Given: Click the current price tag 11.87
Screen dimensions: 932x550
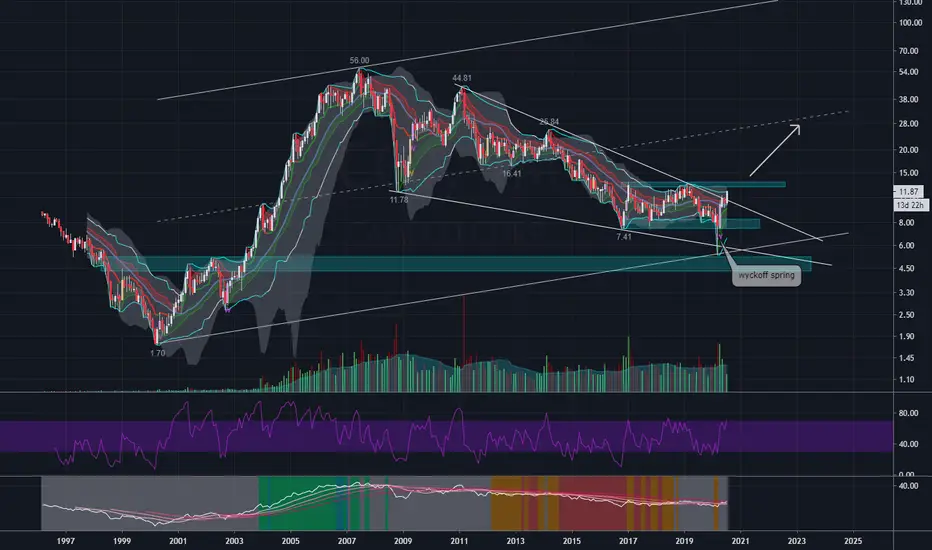Looking at the screenshot, I should coord(908,191).
